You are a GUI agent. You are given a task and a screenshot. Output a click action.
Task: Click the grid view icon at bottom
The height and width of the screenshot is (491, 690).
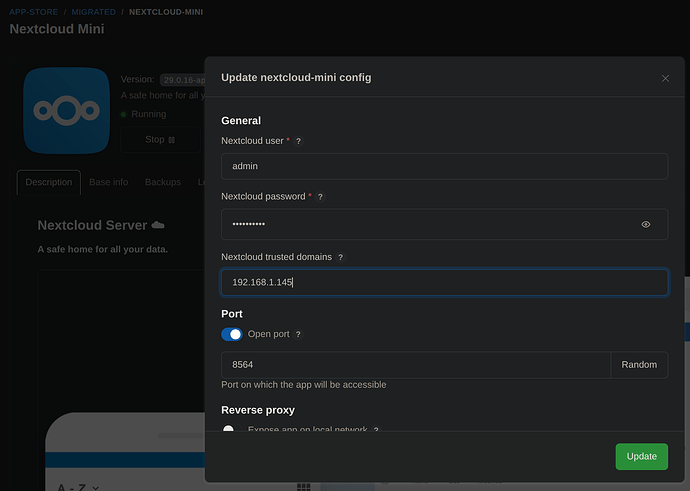tap(304, 486)
